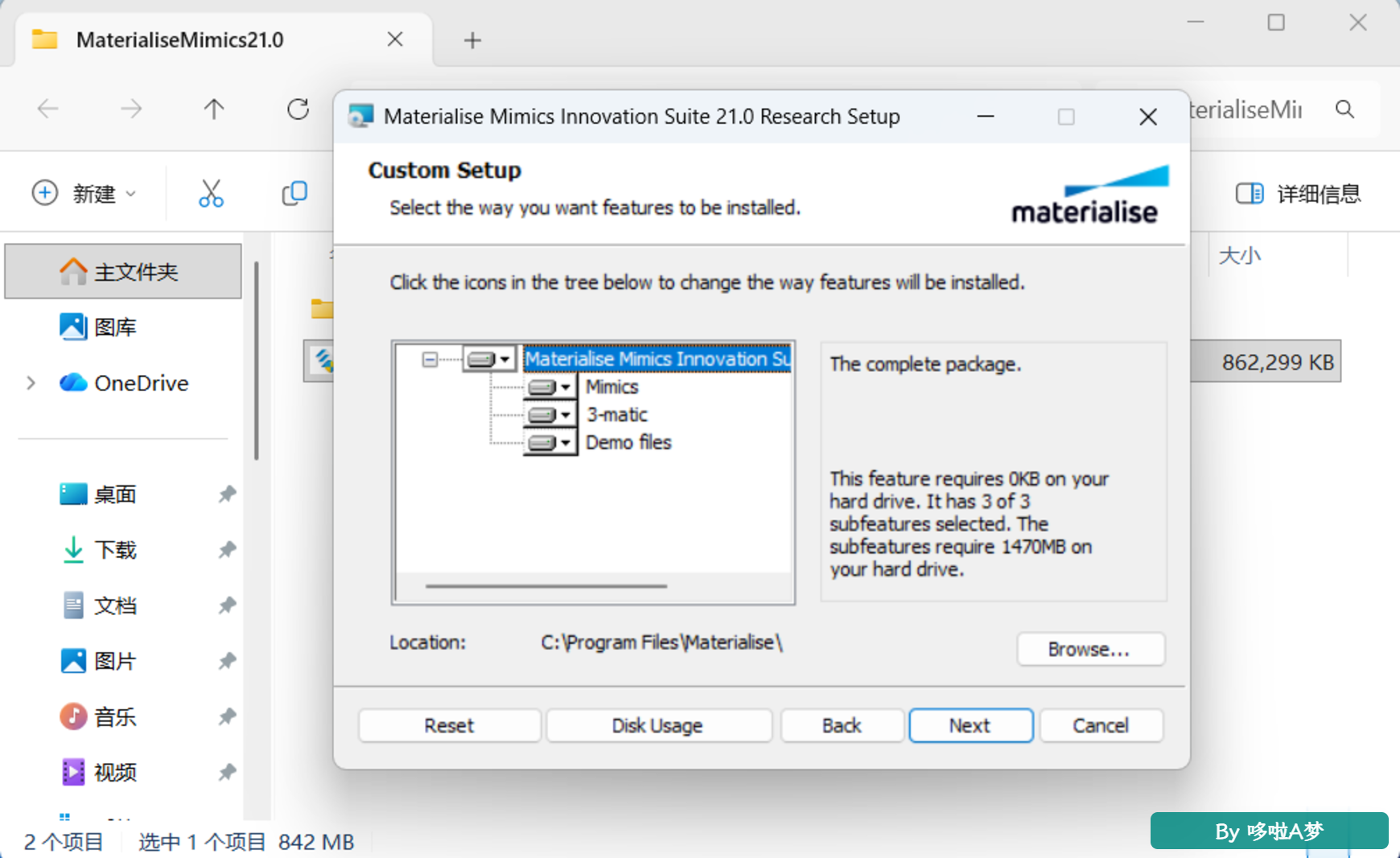Click the search magnifier icon in Explorer

(1344, 109)
